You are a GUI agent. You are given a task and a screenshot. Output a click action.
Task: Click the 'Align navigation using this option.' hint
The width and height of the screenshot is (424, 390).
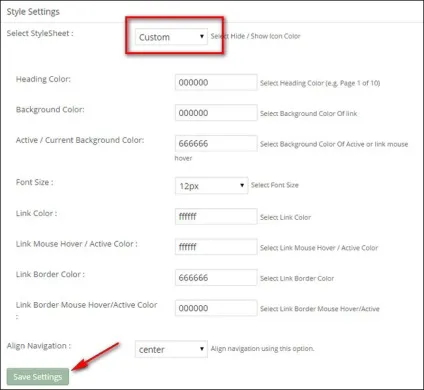coord(262,349)
